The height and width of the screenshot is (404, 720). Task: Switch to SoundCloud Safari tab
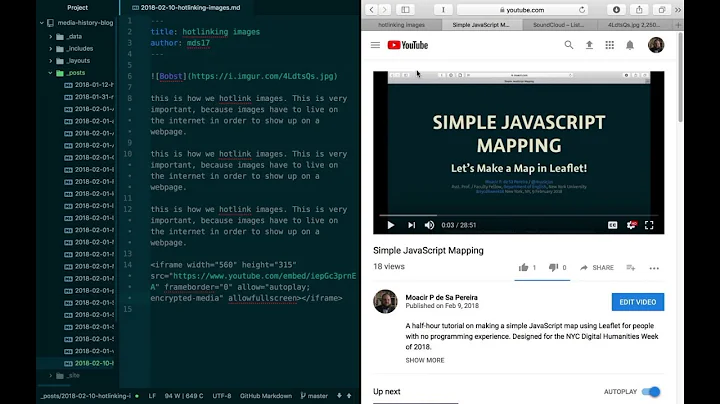point(559,25)
